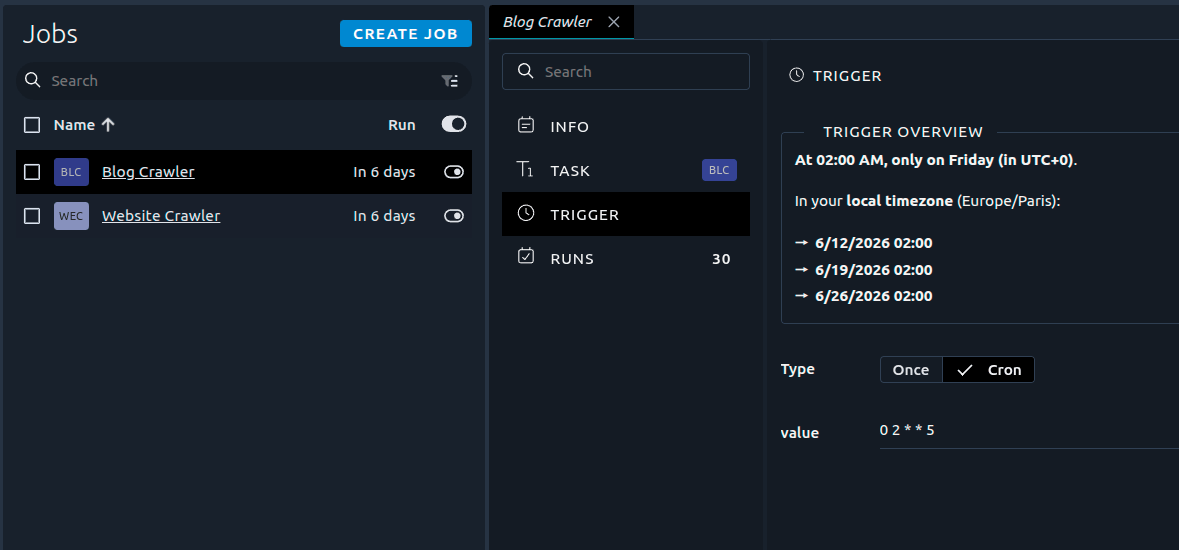Sort jobs by Name column
Image resolution: width=1179 pixels, height=550 pixels.
74,125
